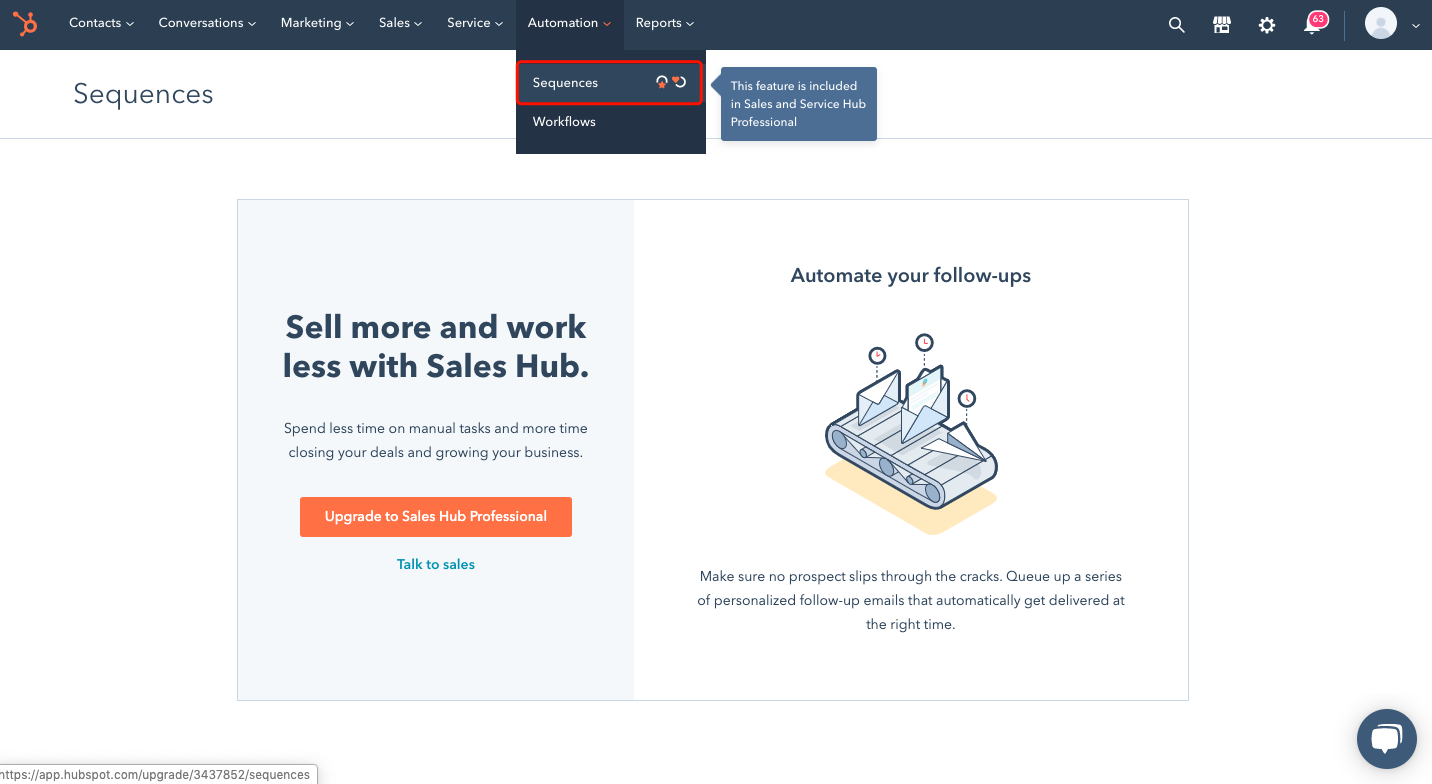This screenshot has height=784, width=1432.
Task: Expand the Service menu
Action: 475,23
